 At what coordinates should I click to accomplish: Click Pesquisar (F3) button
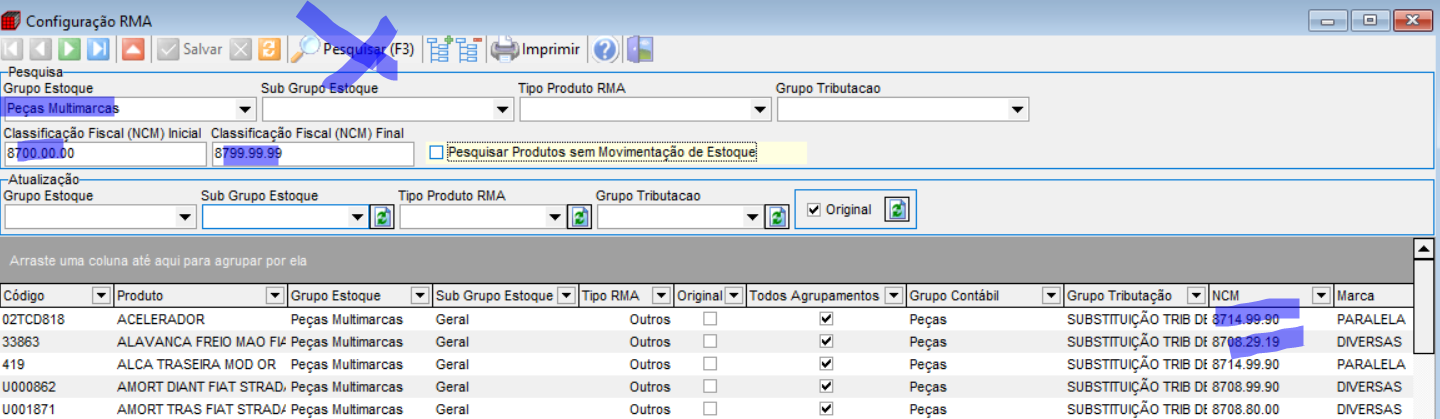point(353,49)
